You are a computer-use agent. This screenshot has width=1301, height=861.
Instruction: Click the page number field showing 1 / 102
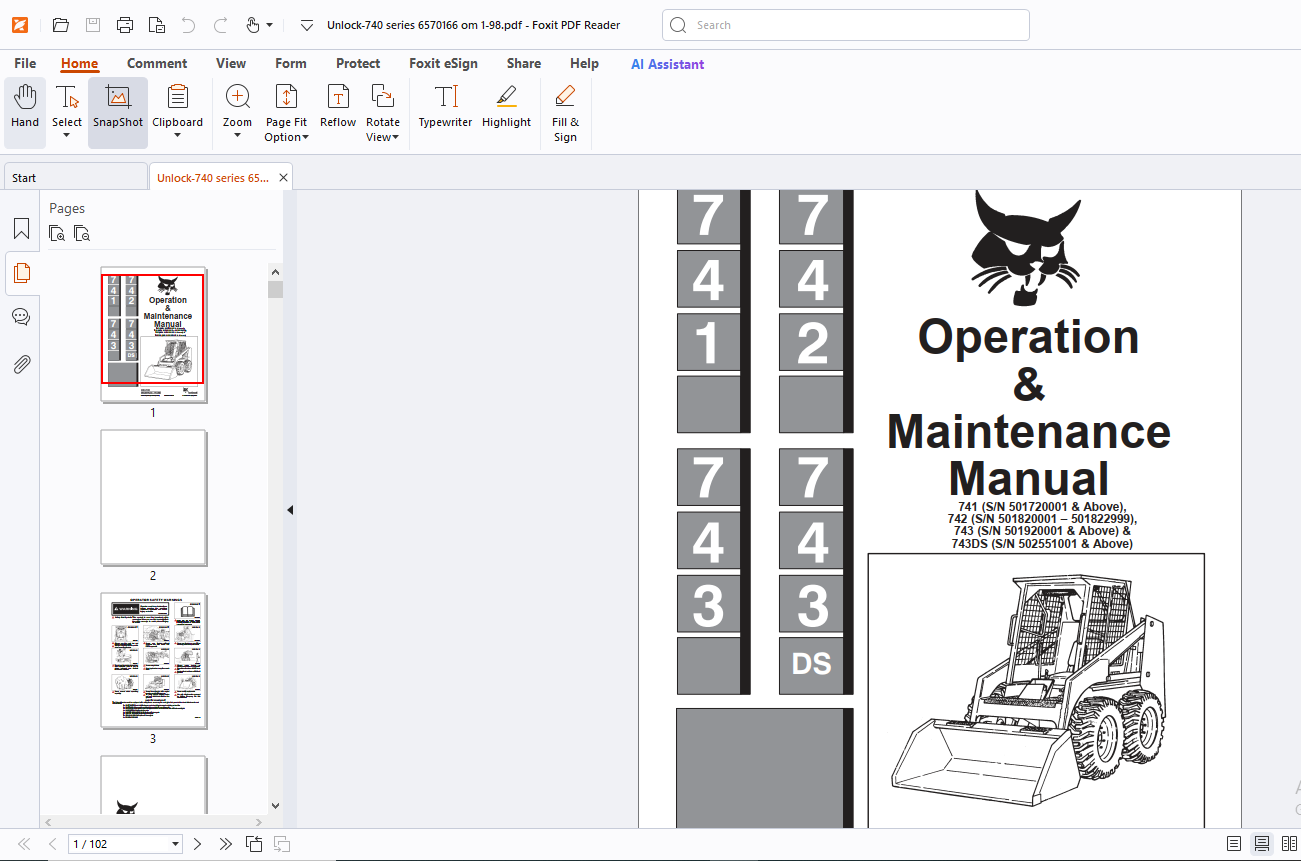pyautogui.click(x=125, y=844)
